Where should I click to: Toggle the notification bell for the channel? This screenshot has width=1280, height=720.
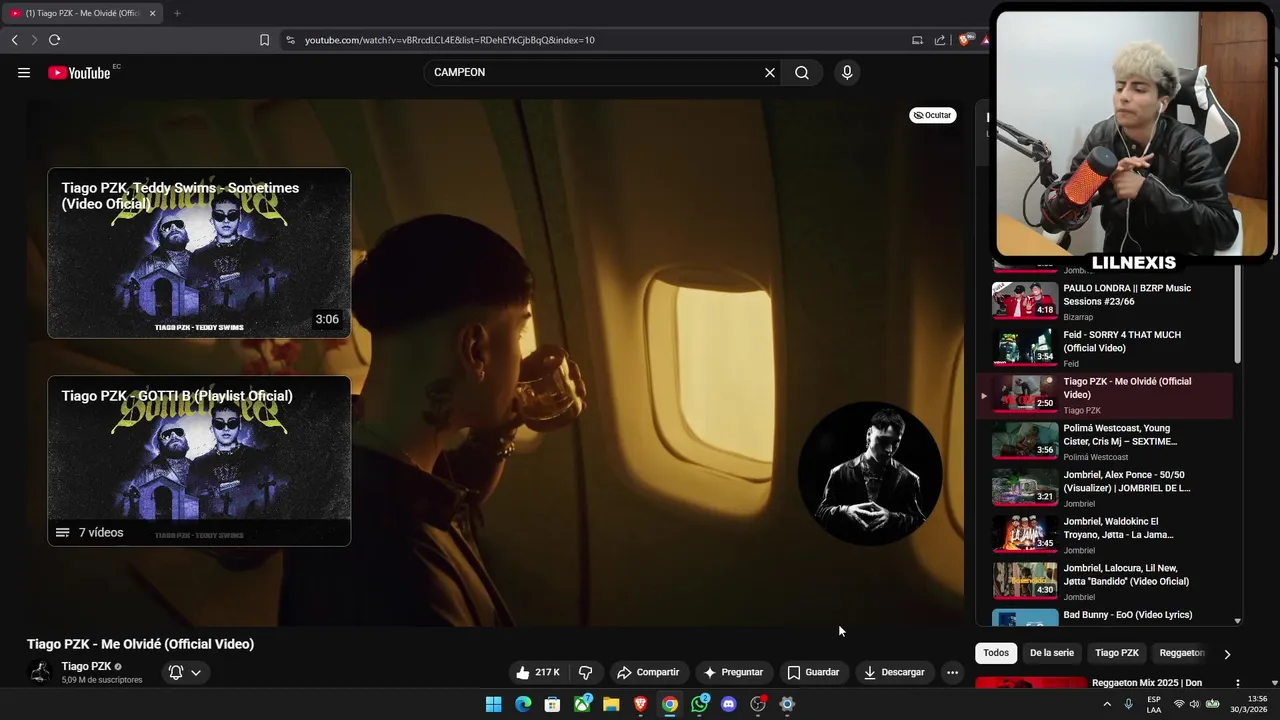coord(176,672)
